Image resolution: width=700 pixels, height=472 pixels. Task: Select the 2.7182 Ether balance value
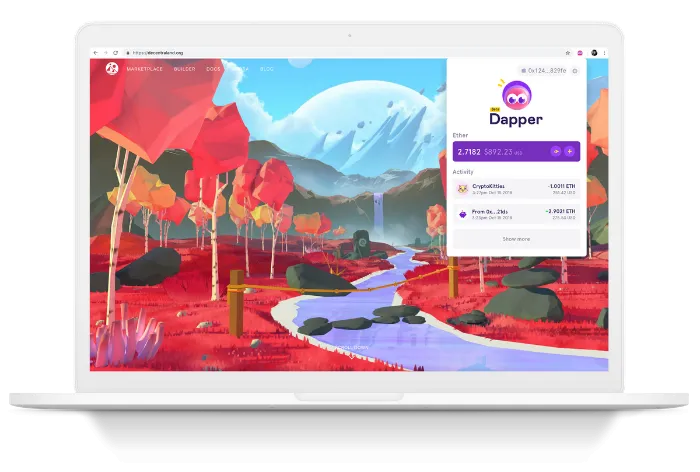[469, 152]
